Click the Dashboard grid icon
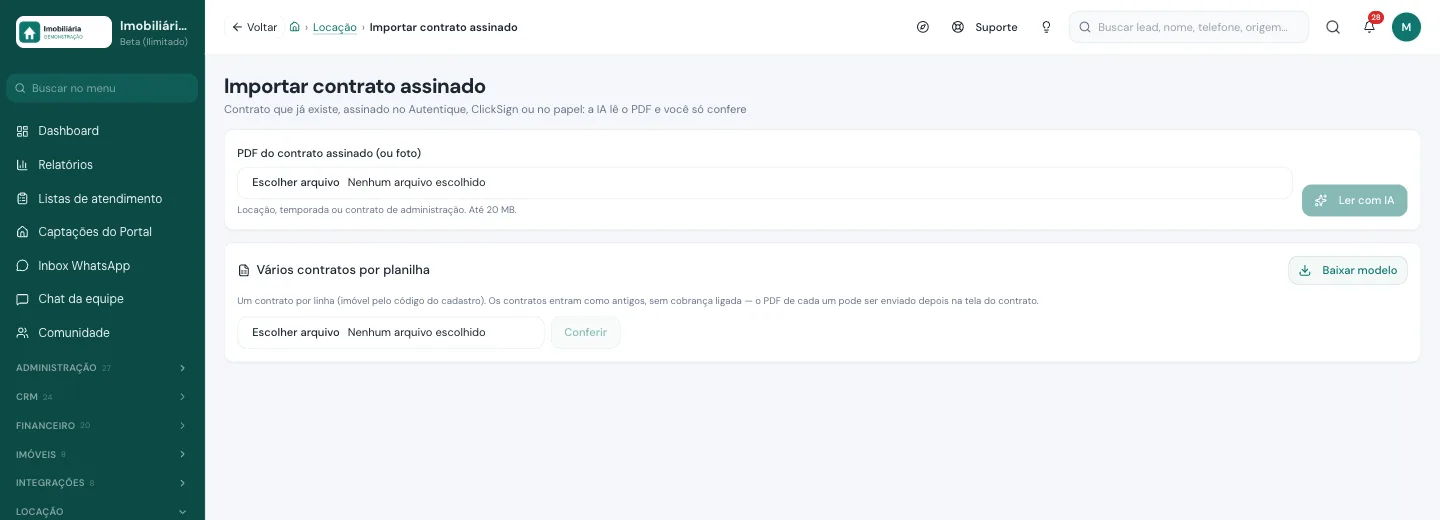 click(x=22, y=131)
